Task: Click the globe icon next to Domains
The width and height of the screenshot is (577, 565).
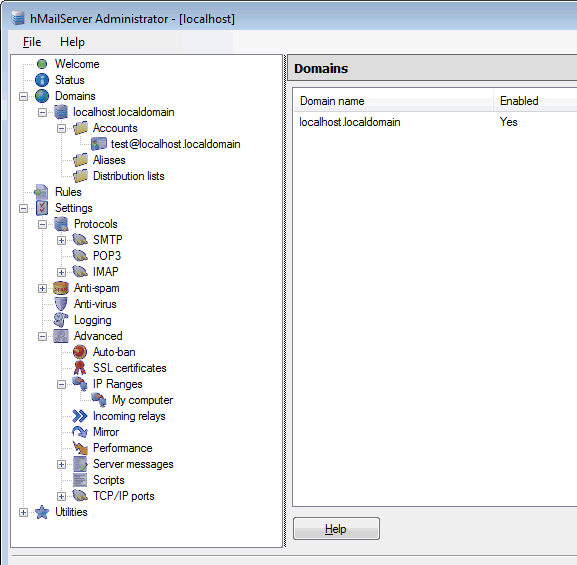Action: [42, 96]
